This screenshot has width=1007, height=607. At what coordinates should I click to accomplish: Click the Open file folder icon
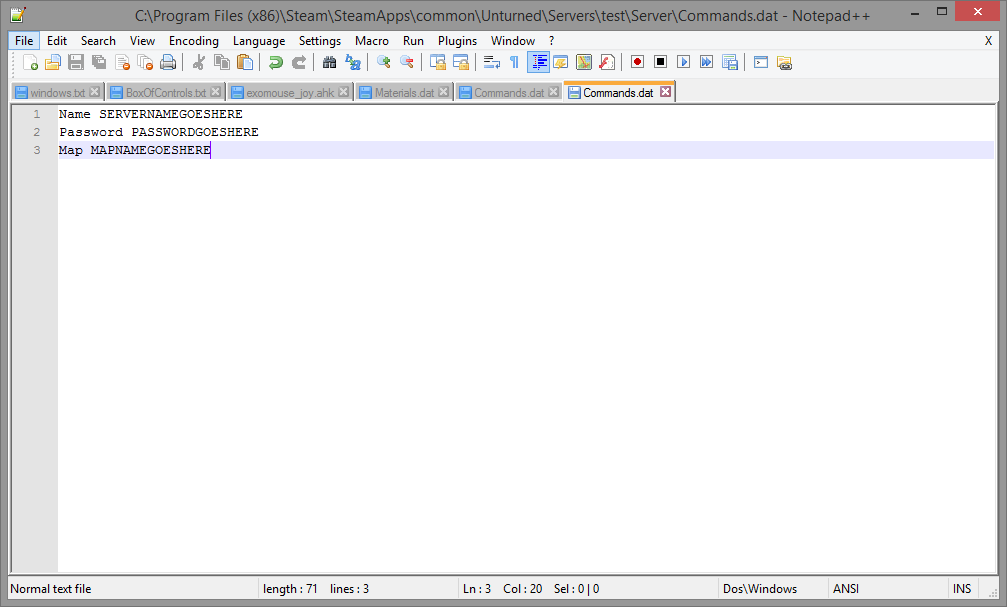tap(53, 62)
